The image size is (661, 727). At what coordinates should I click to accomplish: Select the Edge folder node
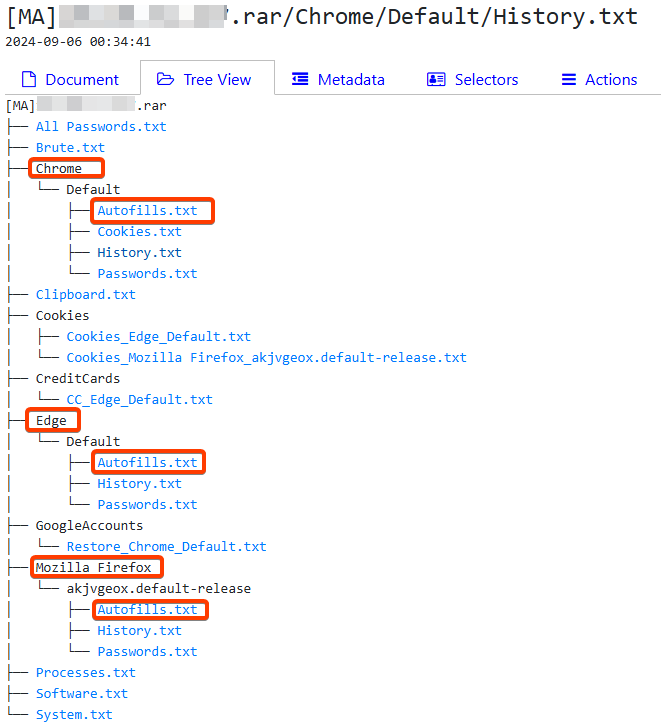(51, 421)
